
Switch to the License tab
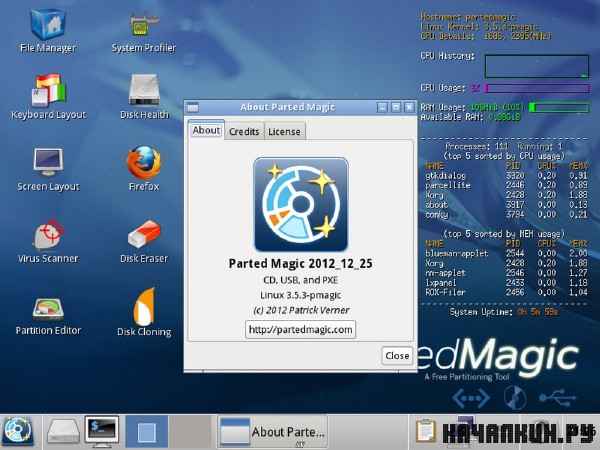(x=284, y=131)
